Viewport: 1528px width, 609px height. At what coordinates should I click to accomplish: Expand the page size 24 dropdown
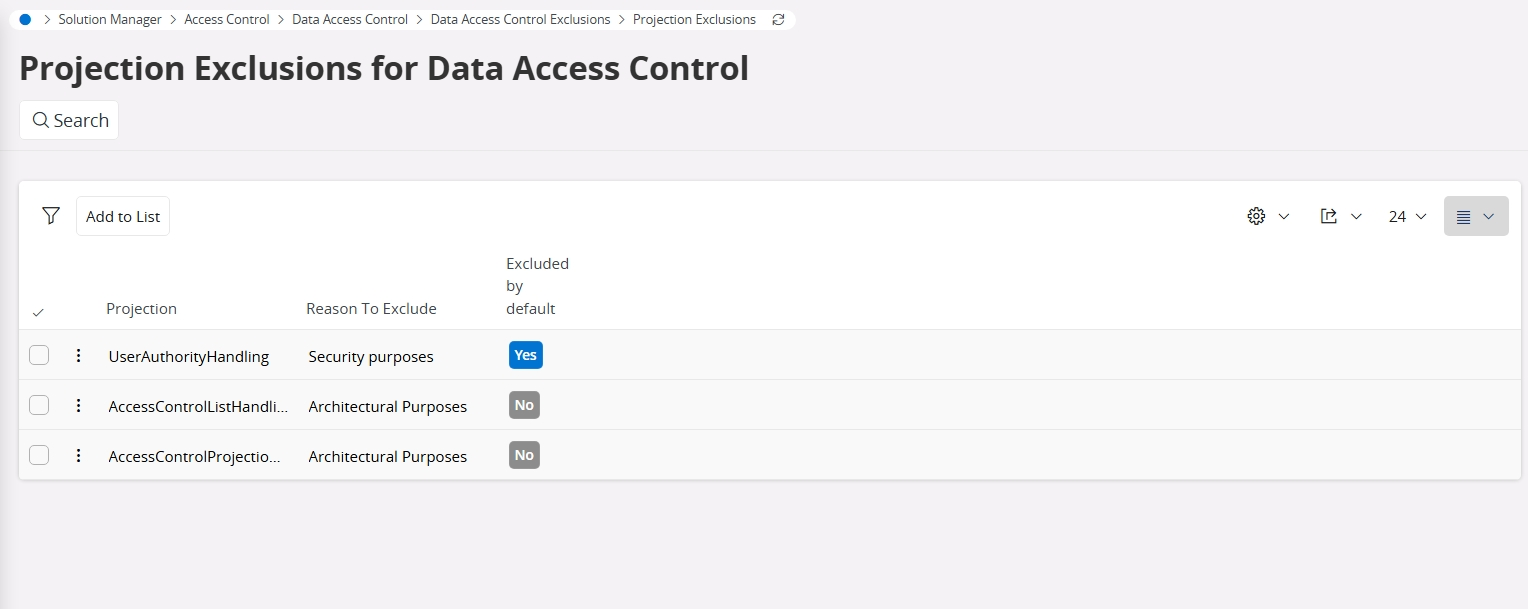(x=1407, y=216)
